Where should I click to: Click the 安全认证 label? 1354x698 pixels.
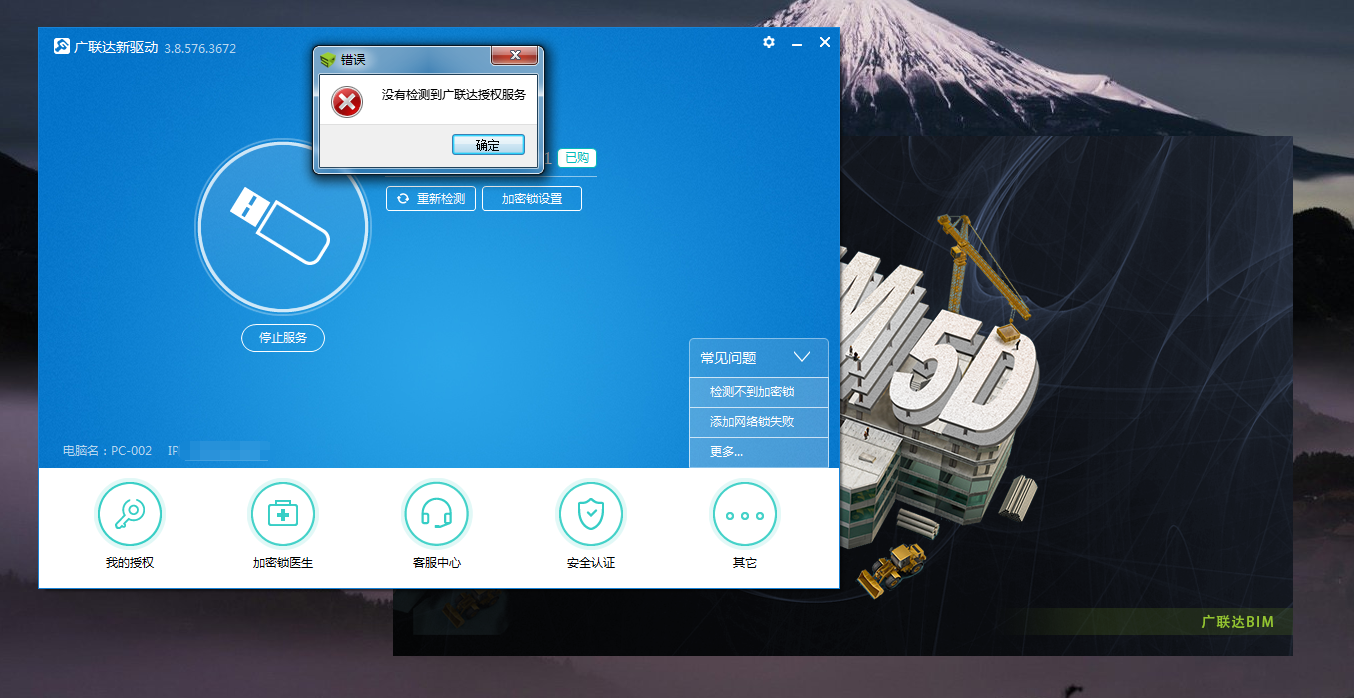[x=591, y=563]
